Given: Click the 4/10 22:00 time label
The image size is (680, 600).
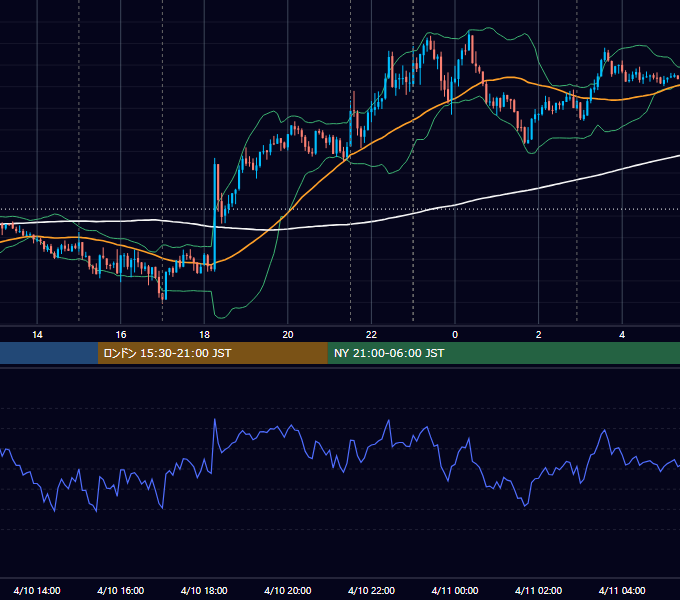Looking at the screenshot, I should point(371,590).
